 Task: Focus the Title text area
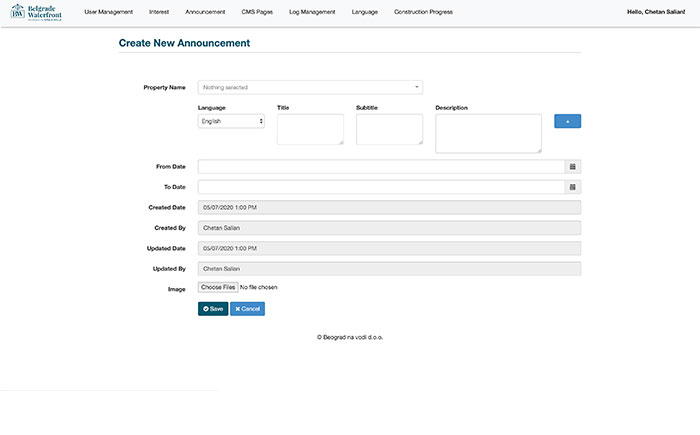tap(310, 130)
